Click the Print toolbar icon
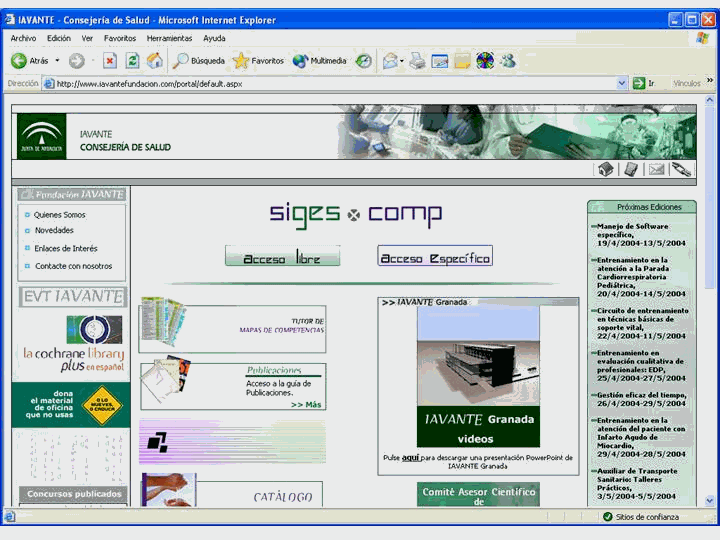This screenshot has height=540, width=720. click(x=417, y=61)
